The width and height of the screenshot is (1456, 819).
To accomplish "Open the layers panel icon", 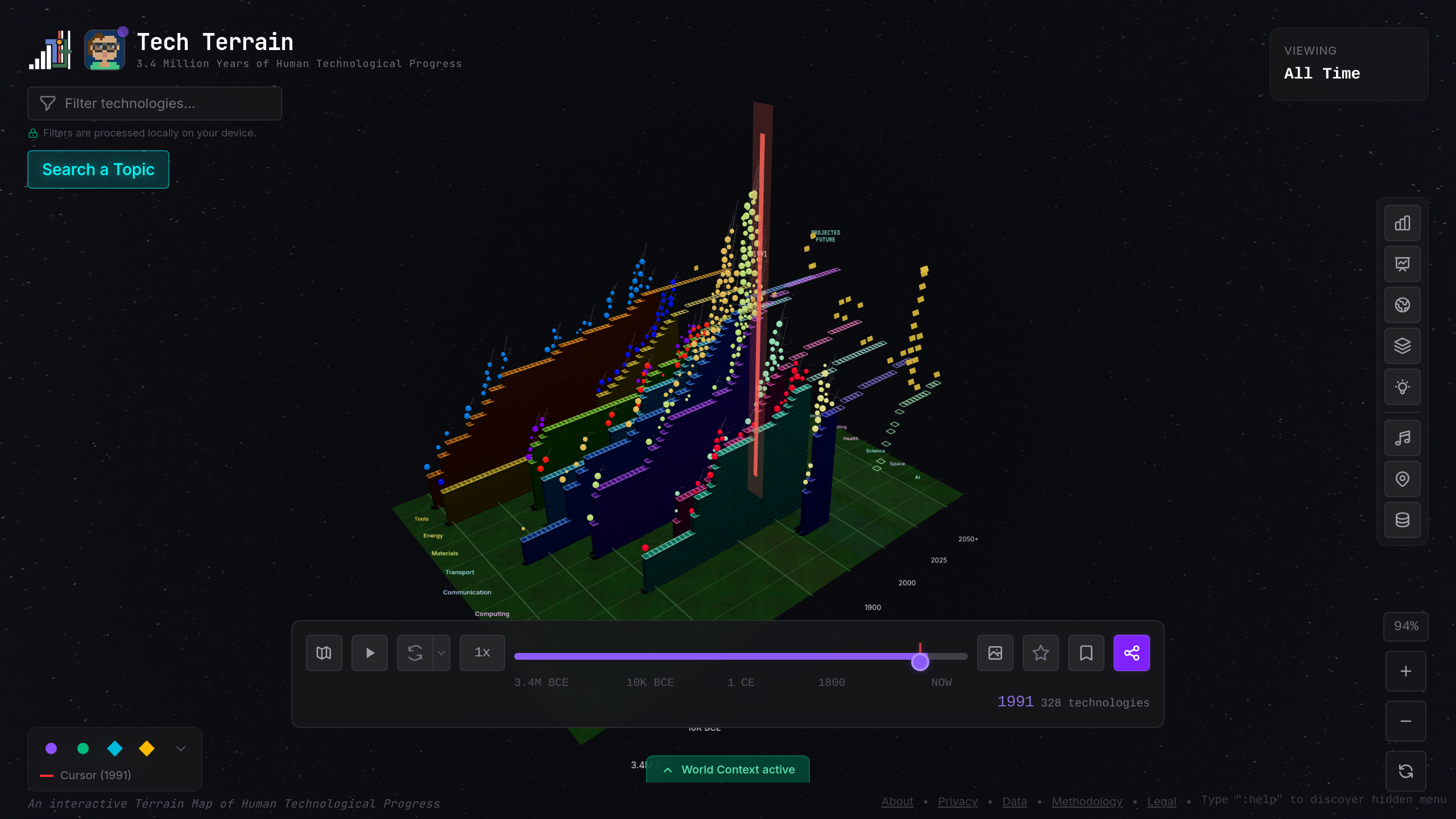I will [x=1401, y=346].
